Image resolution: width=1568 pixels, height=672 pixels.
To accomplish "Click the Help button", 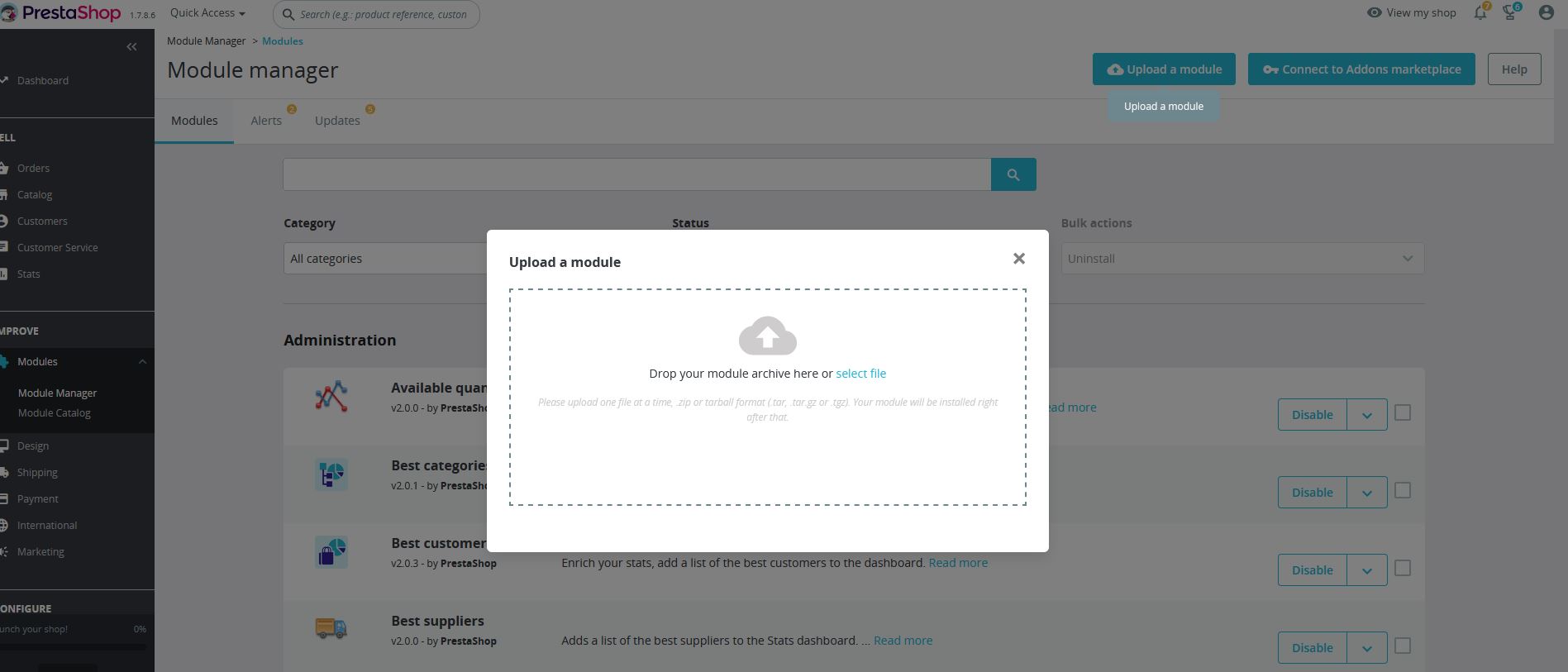I will (x=1514, y=69).
